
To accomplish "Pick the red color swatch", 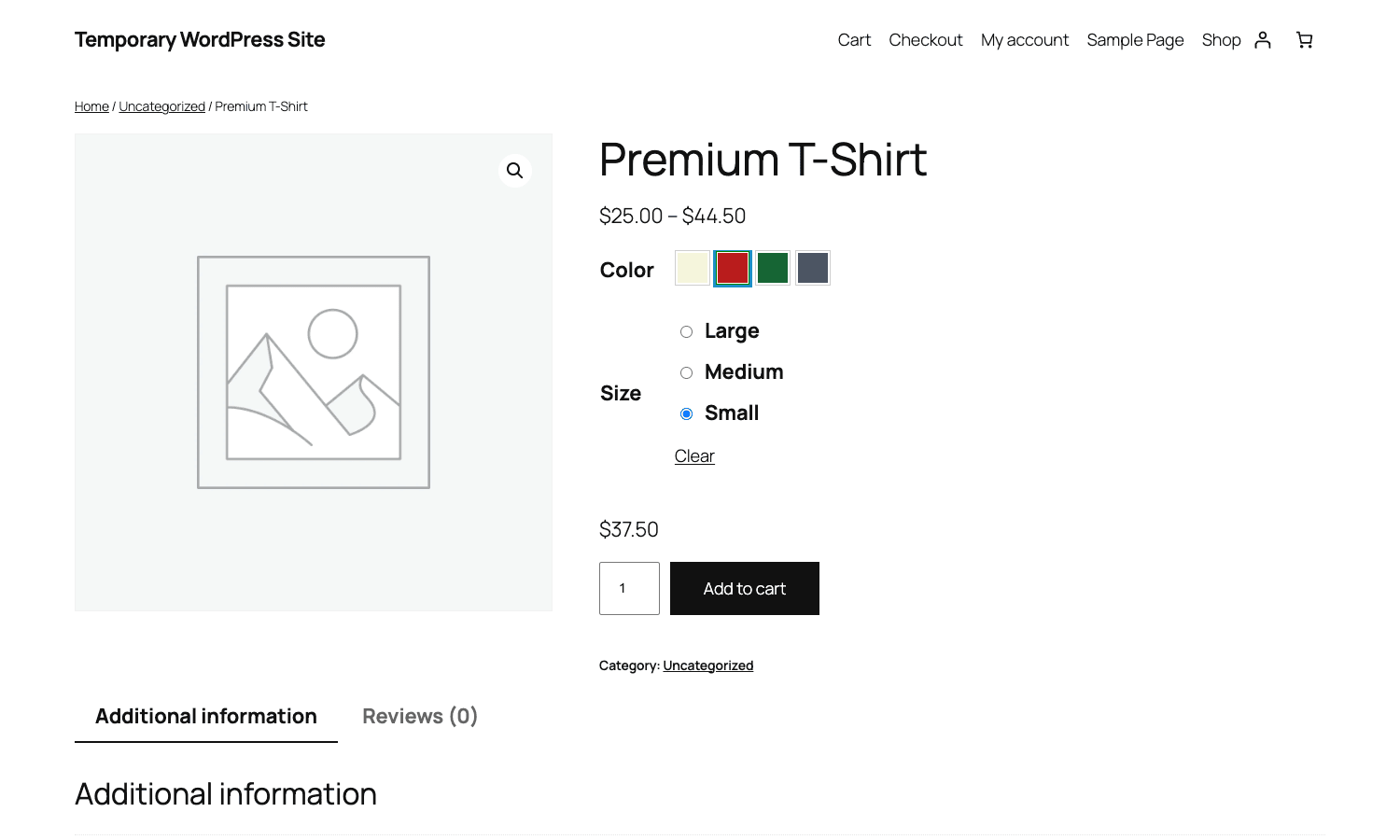I will pos(733,268).
